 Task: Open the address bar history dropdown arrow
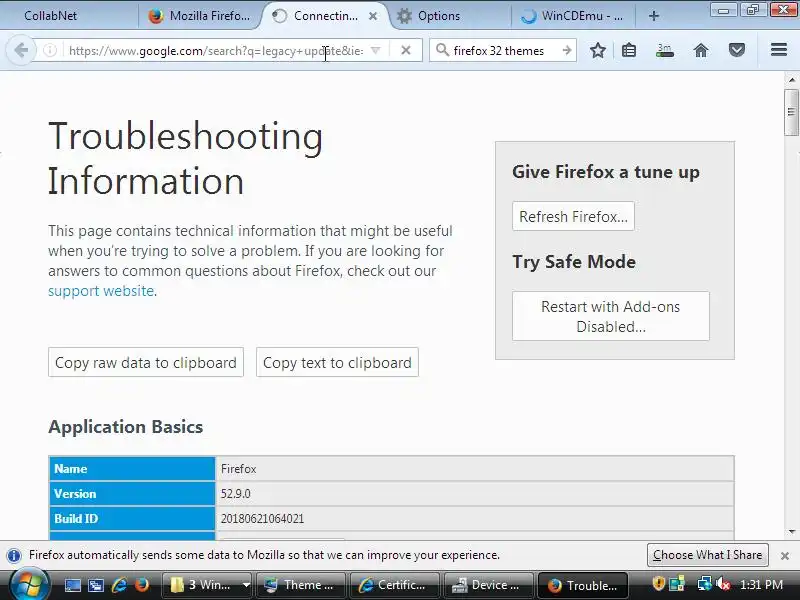376,51
